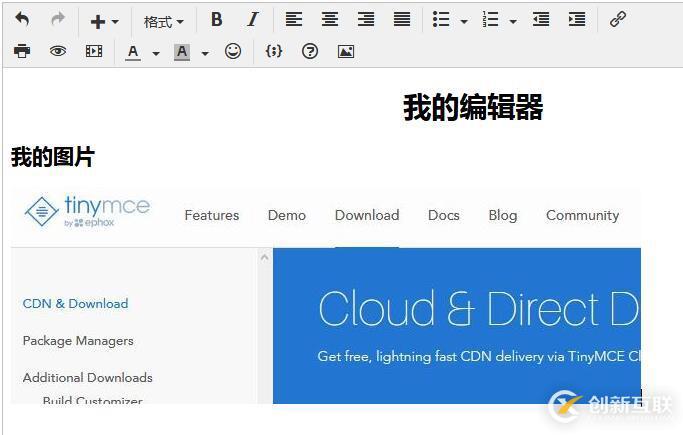The width and height of the screenshot is (683, 435).
Task: Click the Package Managers link
Action: (x=78, y=341)
